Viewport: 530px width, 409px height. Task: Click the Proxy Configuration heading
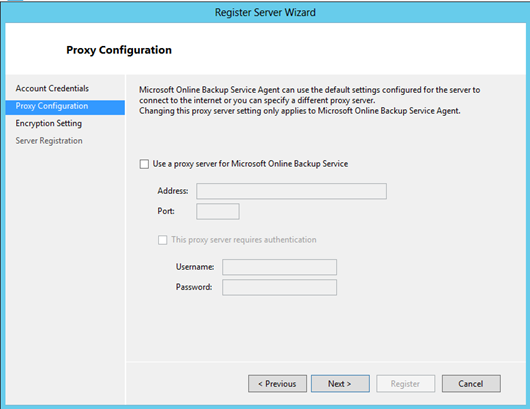pyautogui.click(x=119, y=50)
